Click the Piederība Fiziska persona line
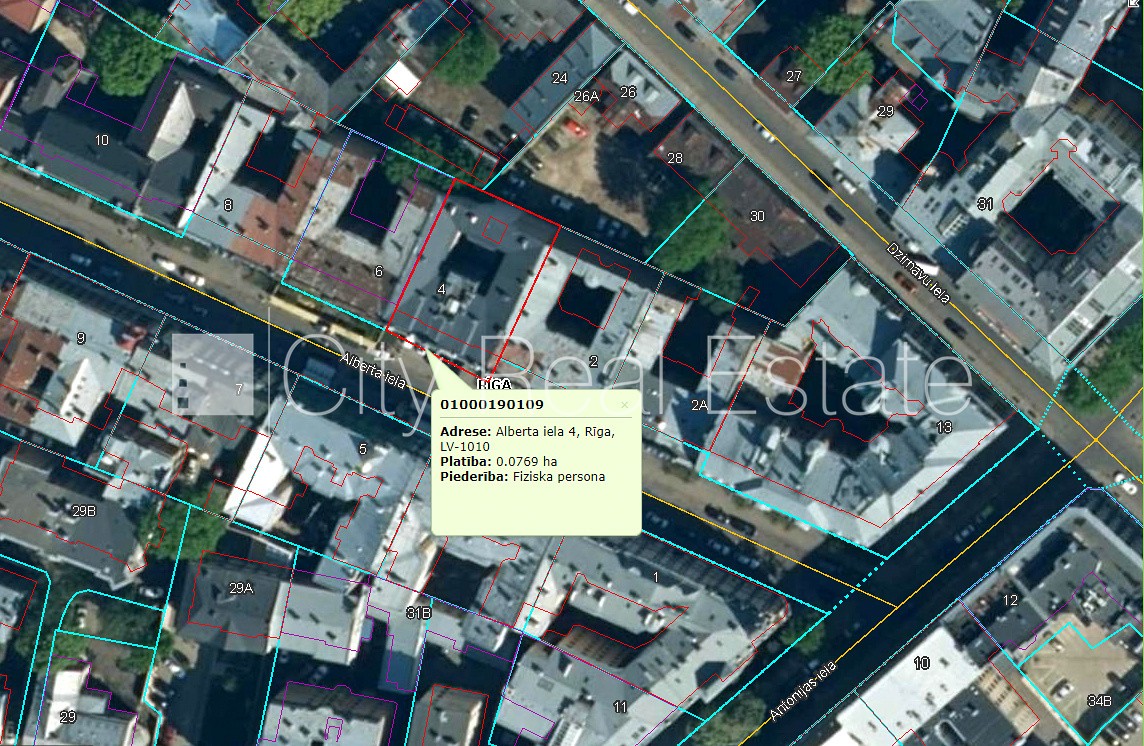 click(522, 477)
